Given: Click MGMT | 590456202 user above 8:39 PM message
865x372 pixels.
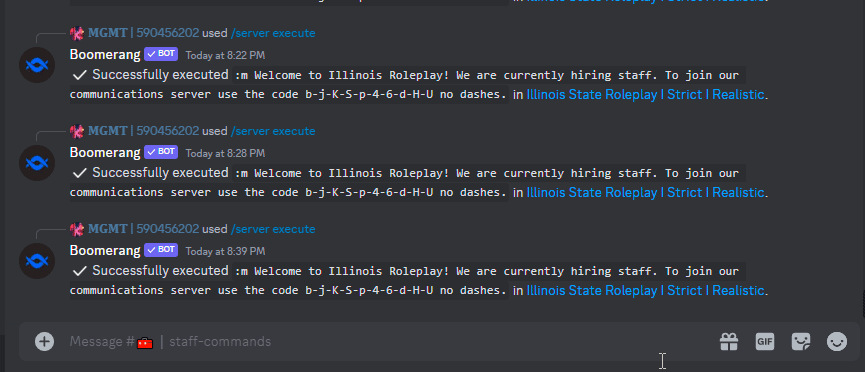Looking at the screenshot, I should (x=143, y=229).
